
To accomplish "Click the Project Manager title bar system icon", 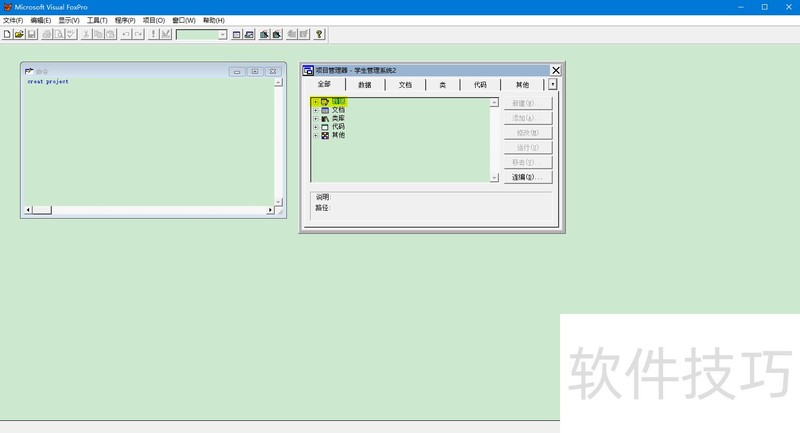I will coord(308,70).
